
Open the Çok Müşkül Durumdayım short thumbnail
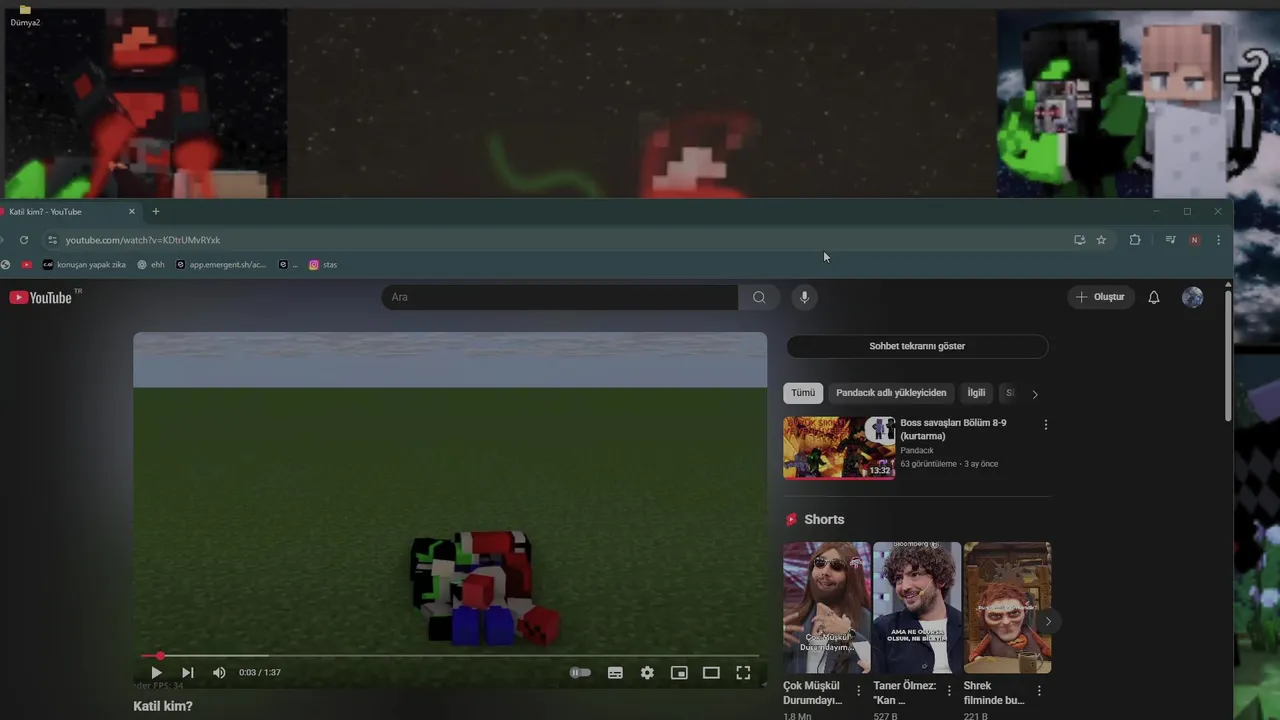[x=826, y=607]
